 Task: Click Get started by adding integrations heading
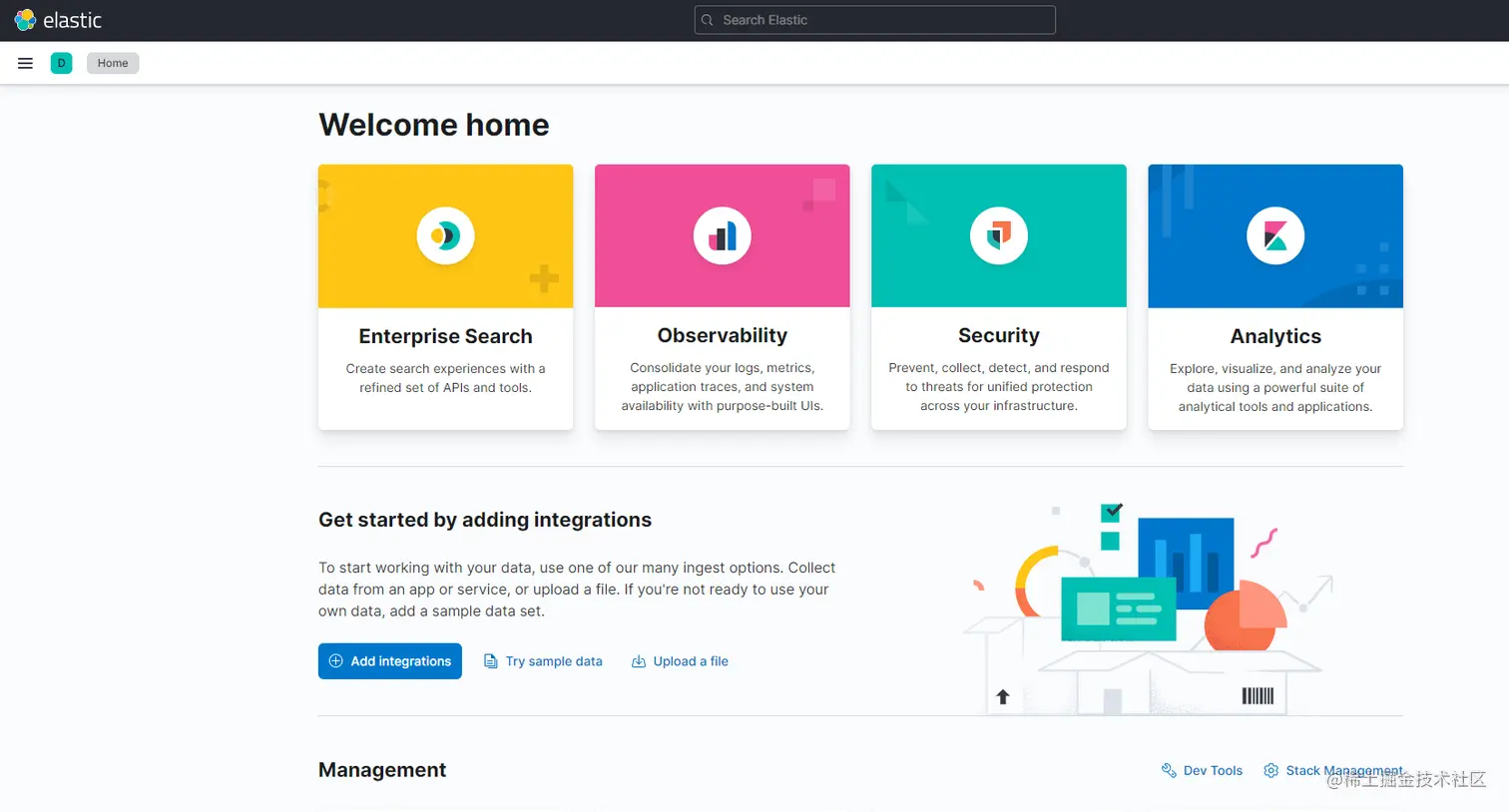(x=485, y=520)
